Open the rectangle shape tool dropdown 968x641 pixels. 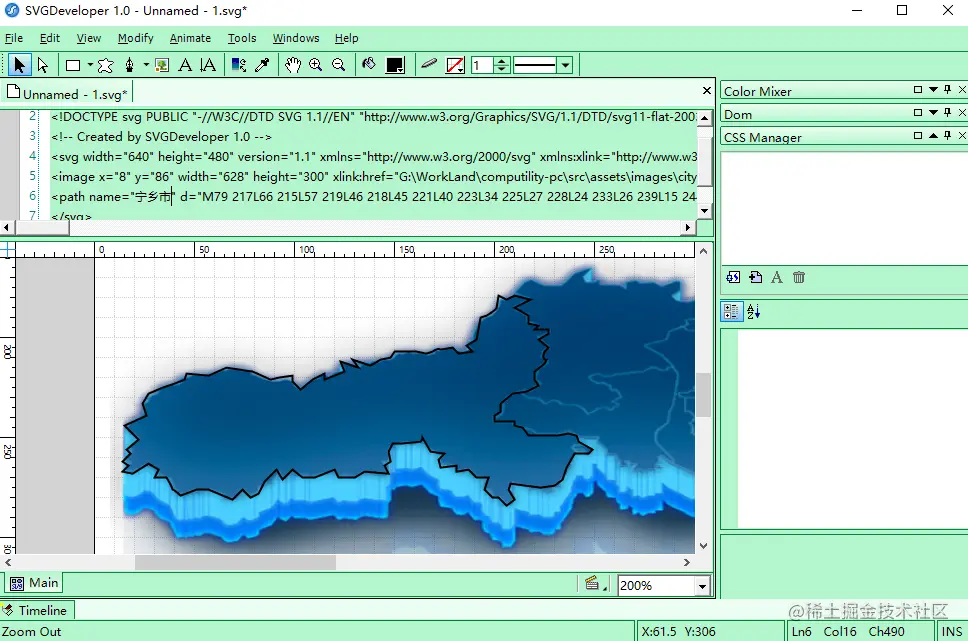point(90,64)
